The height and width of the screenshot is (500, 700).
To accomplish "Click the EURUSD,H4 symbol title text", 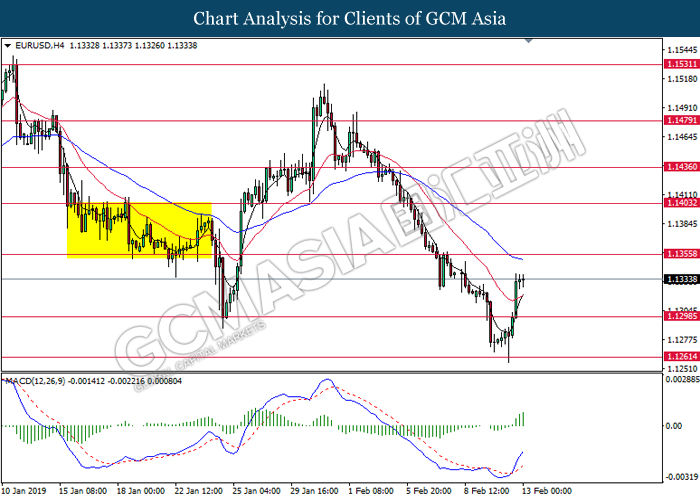I will click(x=40, y=46).
